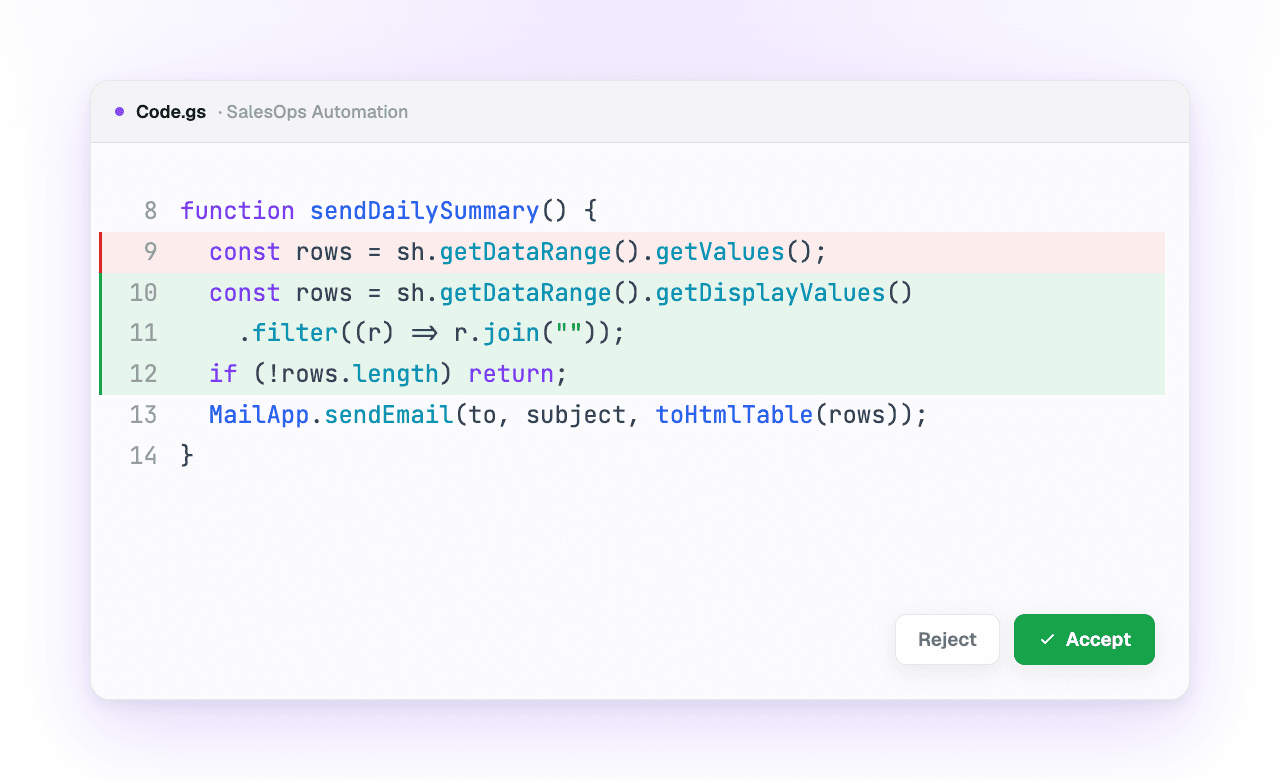Image resolution: width=1280 pixels, height=780 pixels.
Task: Click the toHtmlTable function call
Action: point(734,415)
